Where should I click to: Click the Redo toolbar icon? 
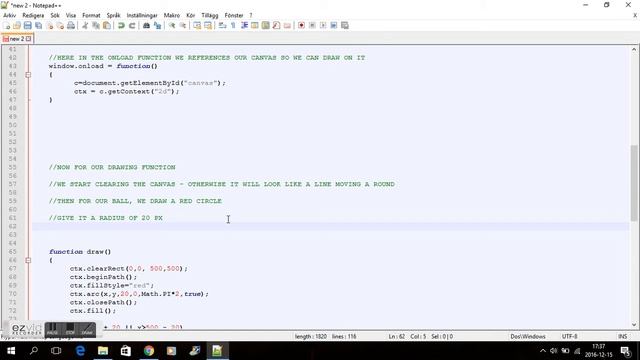132,25
